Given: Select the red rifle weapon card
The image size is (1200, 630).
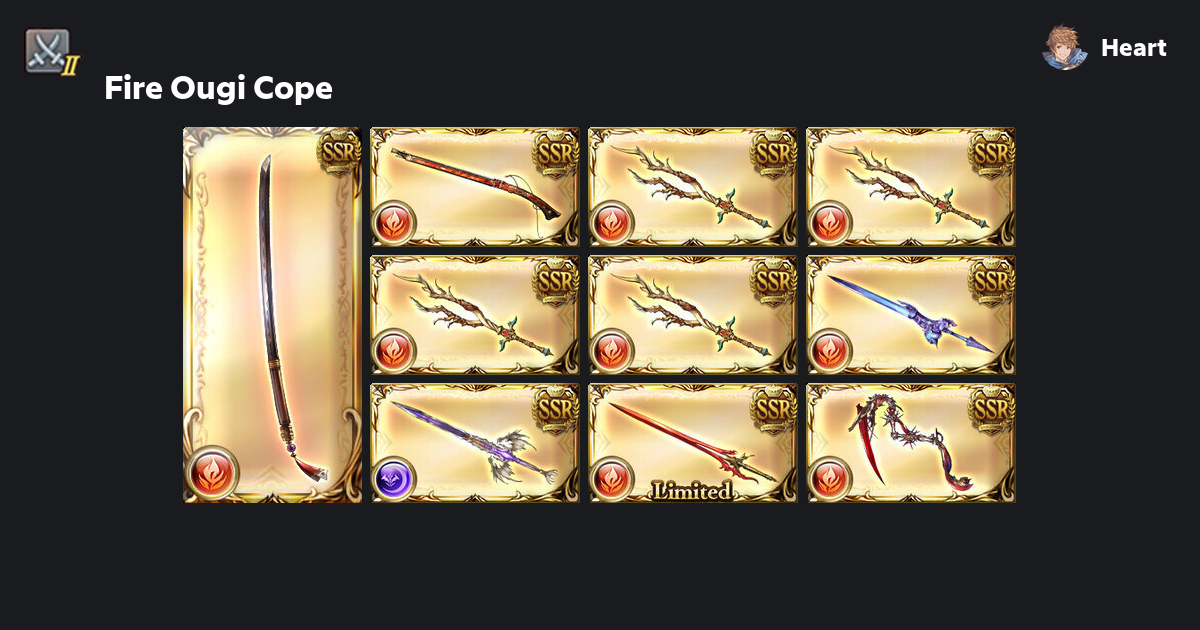Looking at the screenshot, I should coord(475,187).
